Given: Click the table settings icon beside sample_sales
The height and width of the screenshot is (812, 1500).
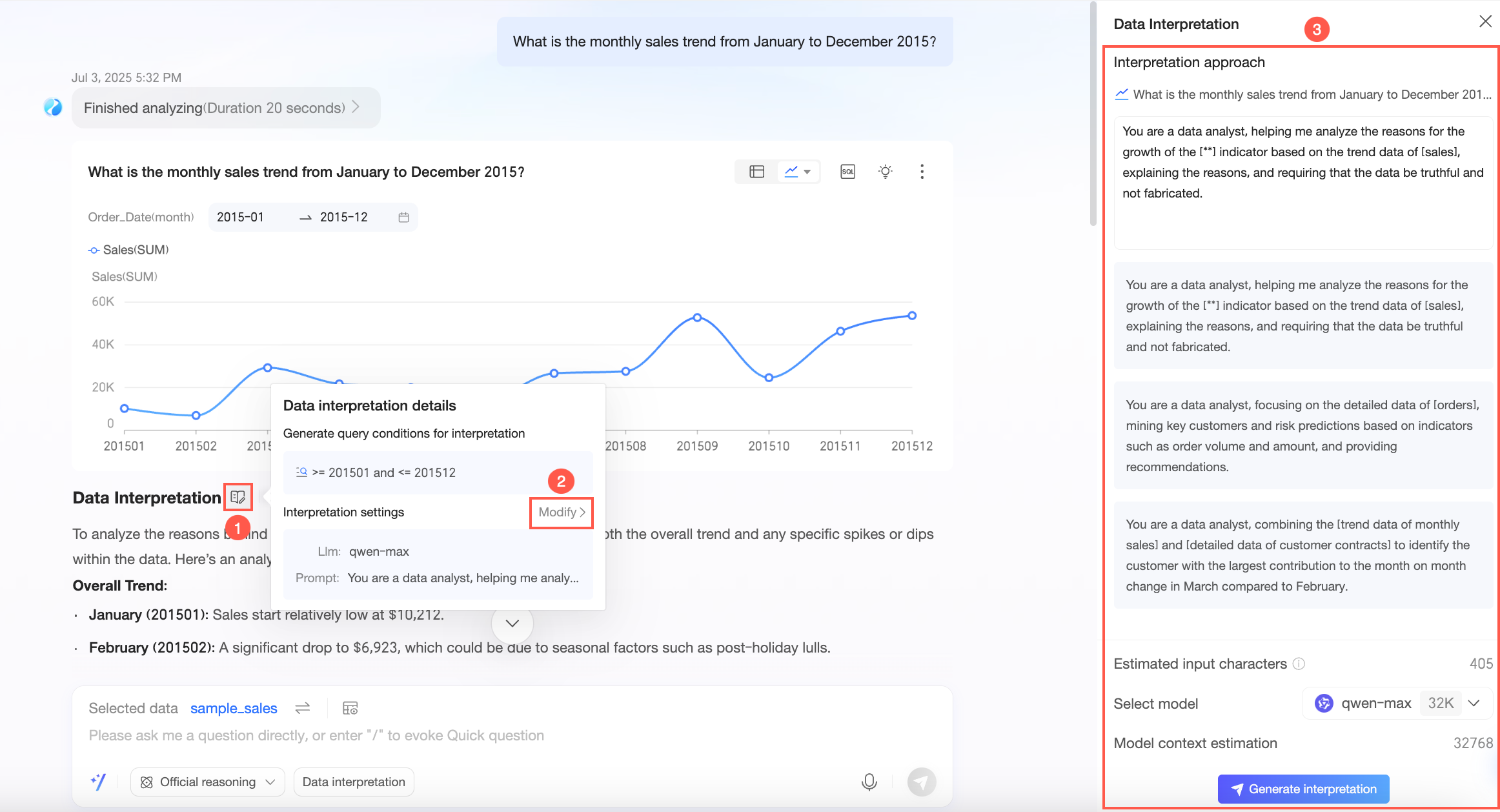Looking at the screenshot, I should [x=350, y=708].
